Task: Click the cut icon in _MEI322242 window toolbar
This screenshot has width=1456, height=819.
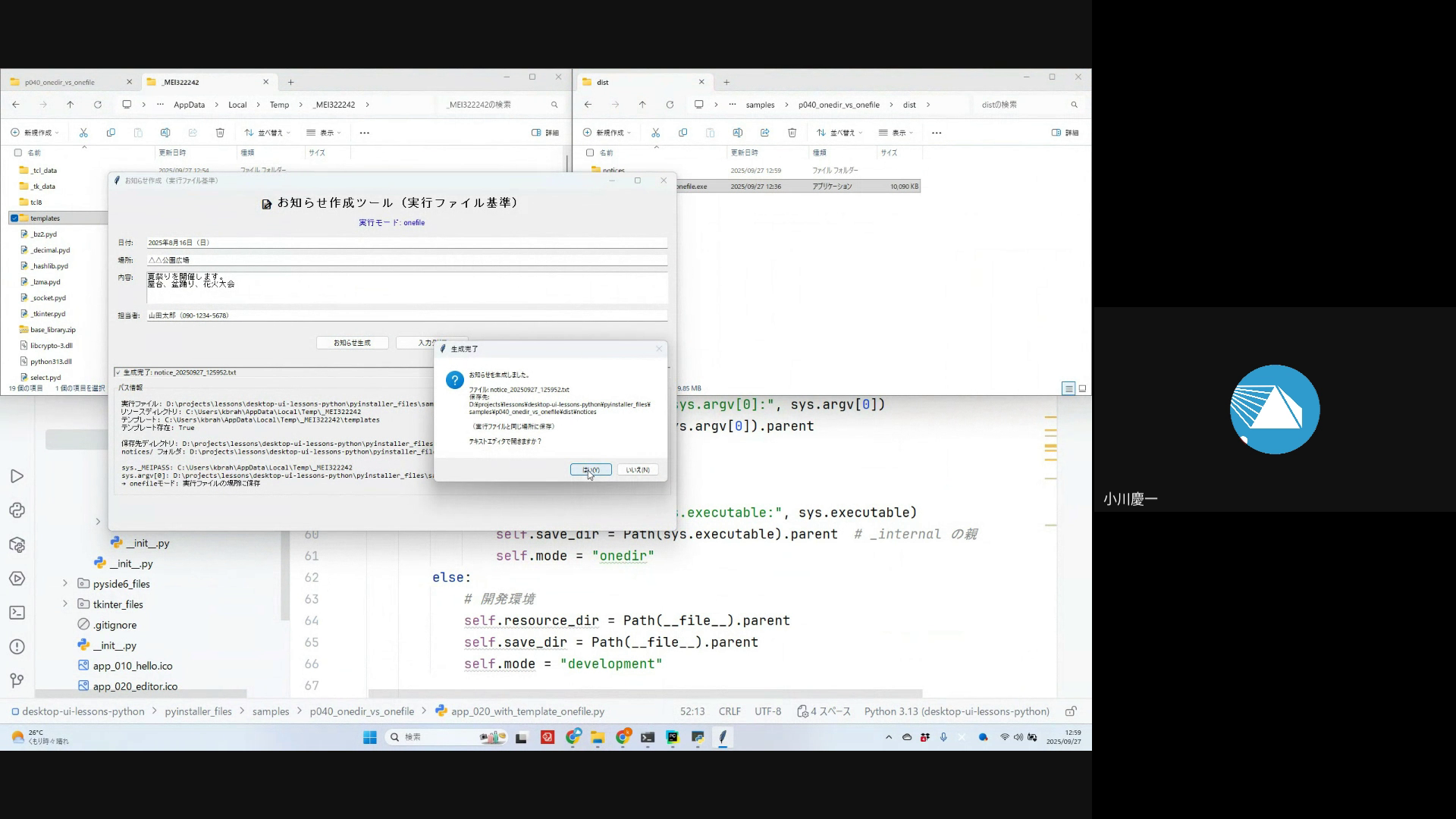Action: (83, 133)
